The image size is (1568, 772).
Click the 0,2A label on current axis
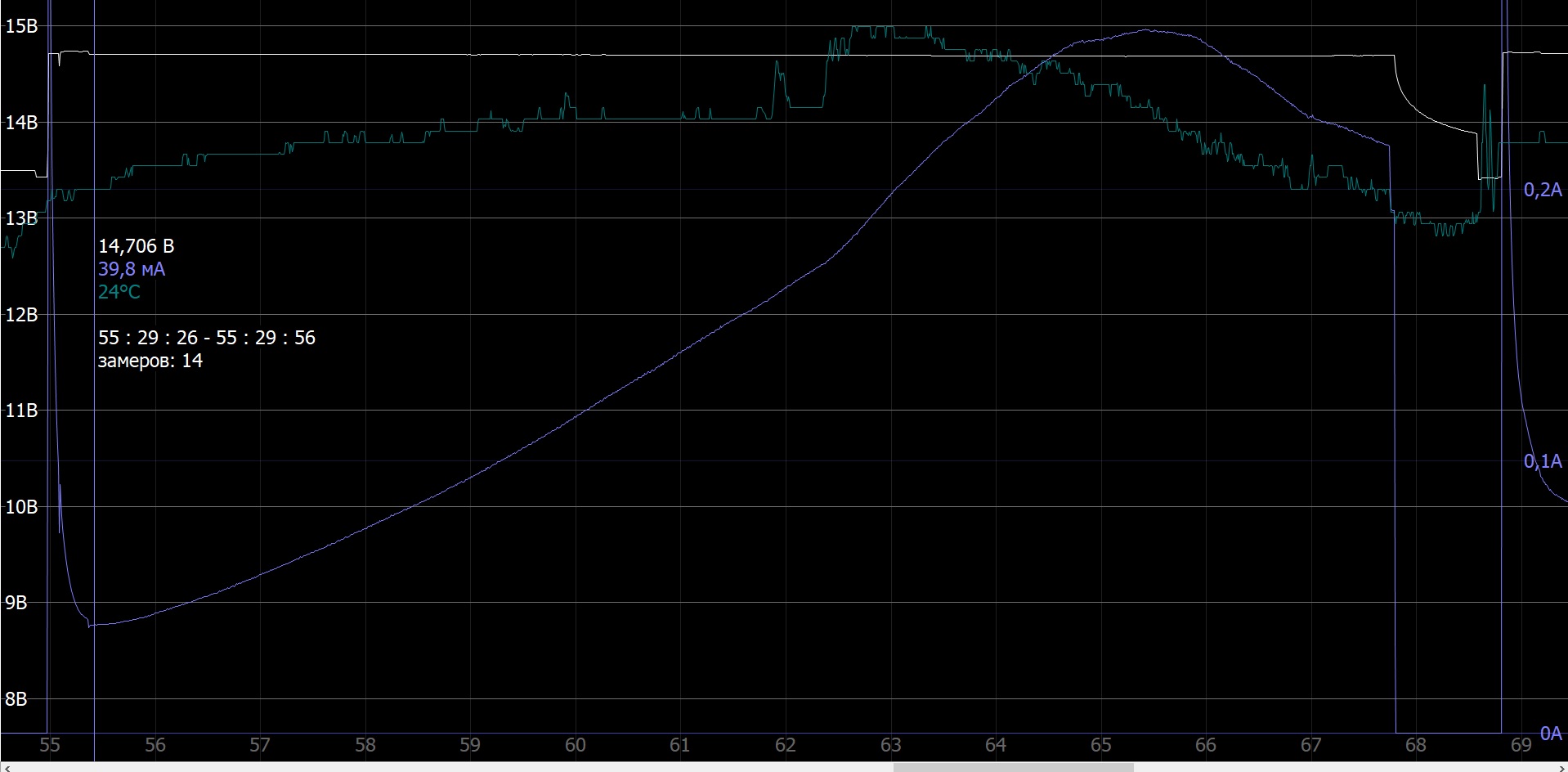(1542, 191)
